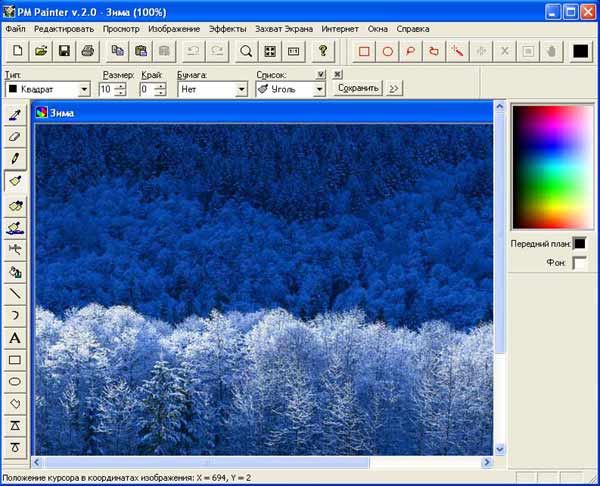Open the Список dropdown showing Уголь
This screenshot has width=600, height=486.
click(319, 89)
